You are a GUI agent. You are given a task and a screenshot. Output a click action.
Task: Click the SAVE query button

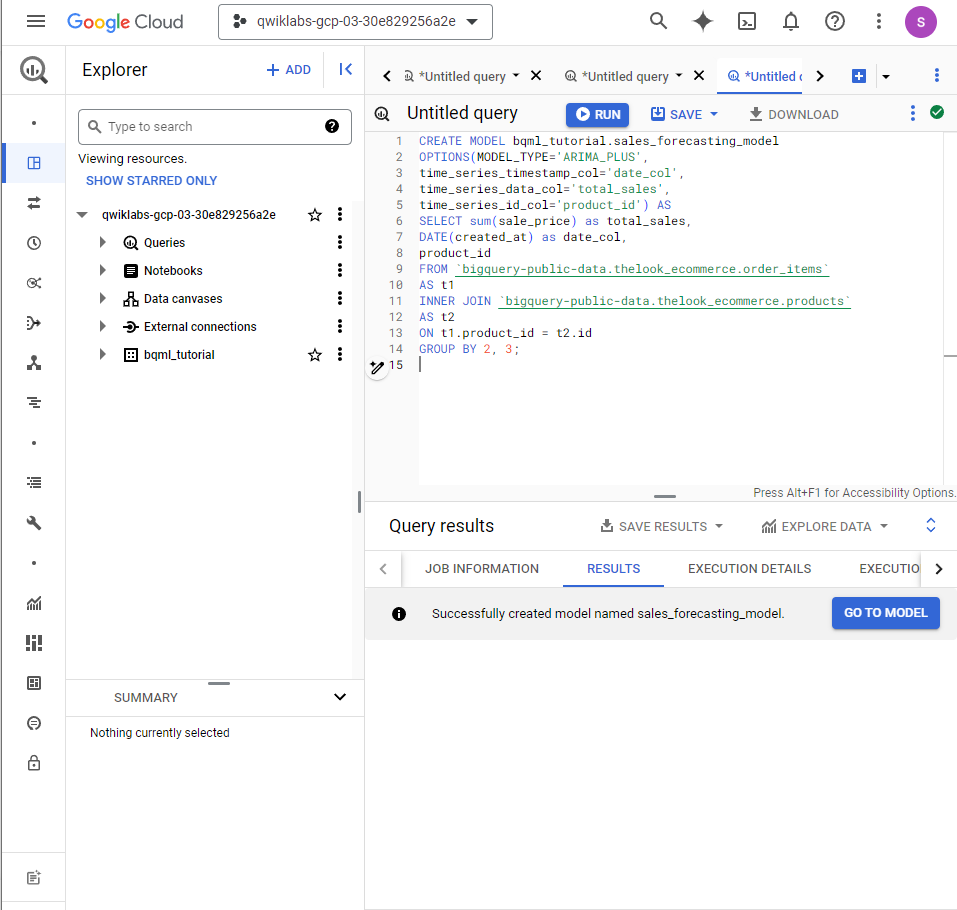(676, 115)
